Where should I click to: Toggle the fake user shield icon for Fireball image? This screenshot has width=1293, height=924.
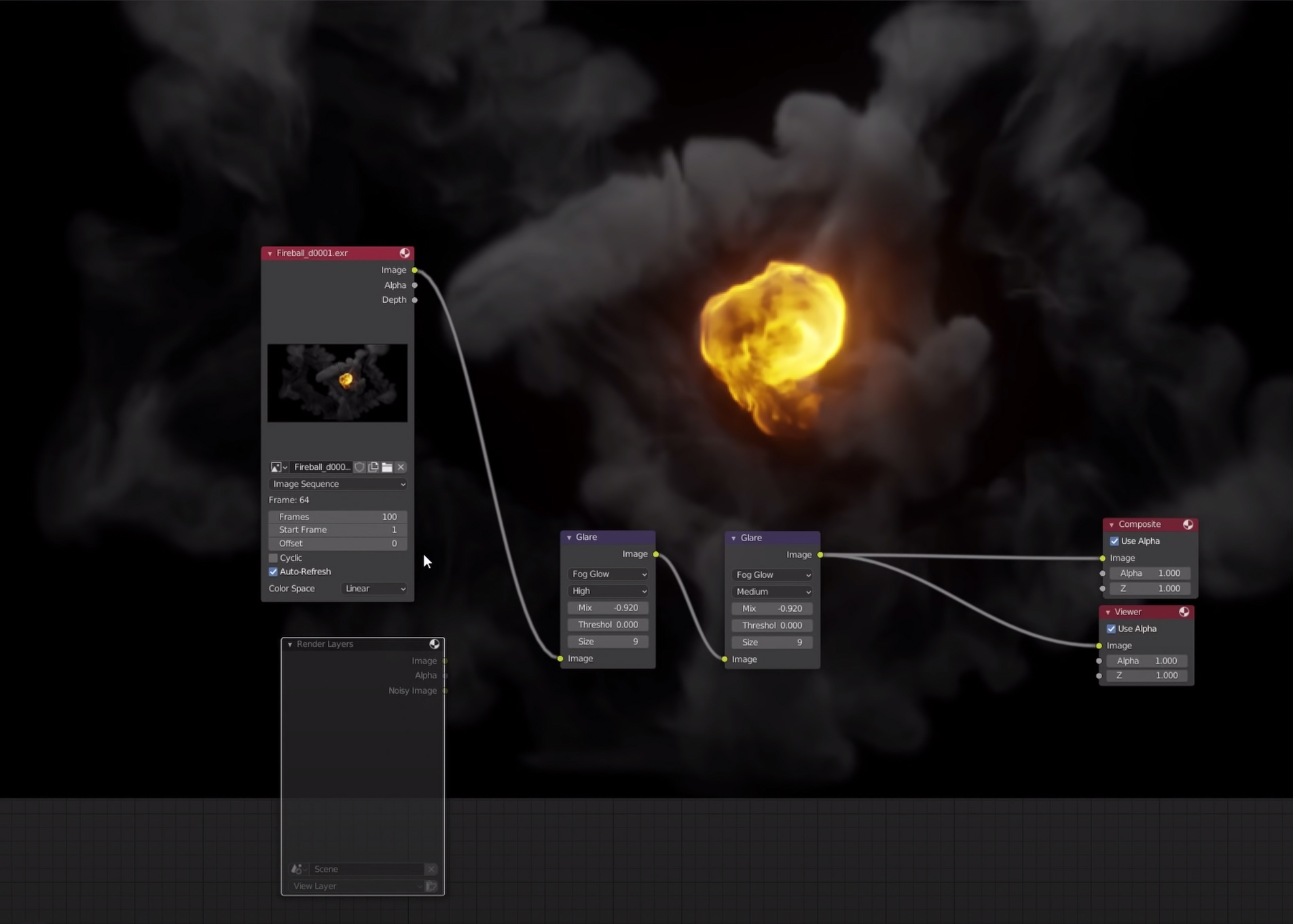coord(359,467)
